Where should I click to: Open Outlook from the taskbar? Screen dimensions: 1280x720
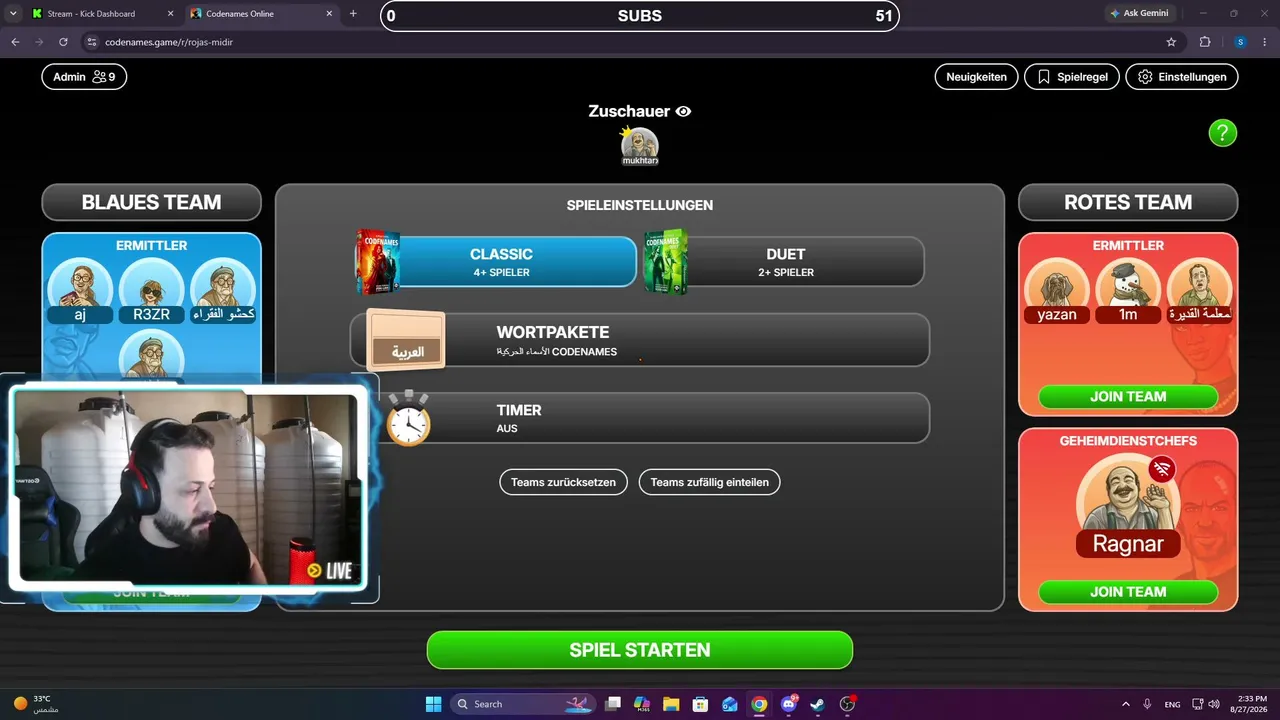pyautogui.click(x=730, y=704)
